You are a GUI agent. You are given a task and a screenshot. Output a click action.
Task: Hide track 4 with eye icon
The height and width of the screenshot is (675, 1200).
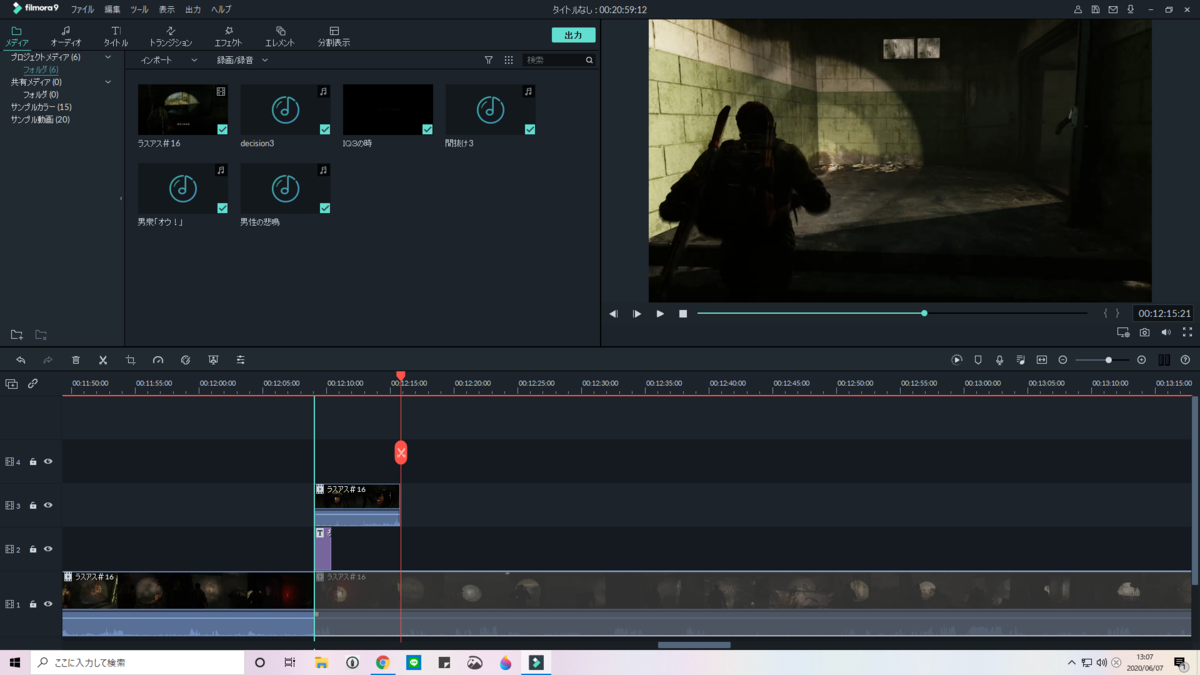pos(48,462)
